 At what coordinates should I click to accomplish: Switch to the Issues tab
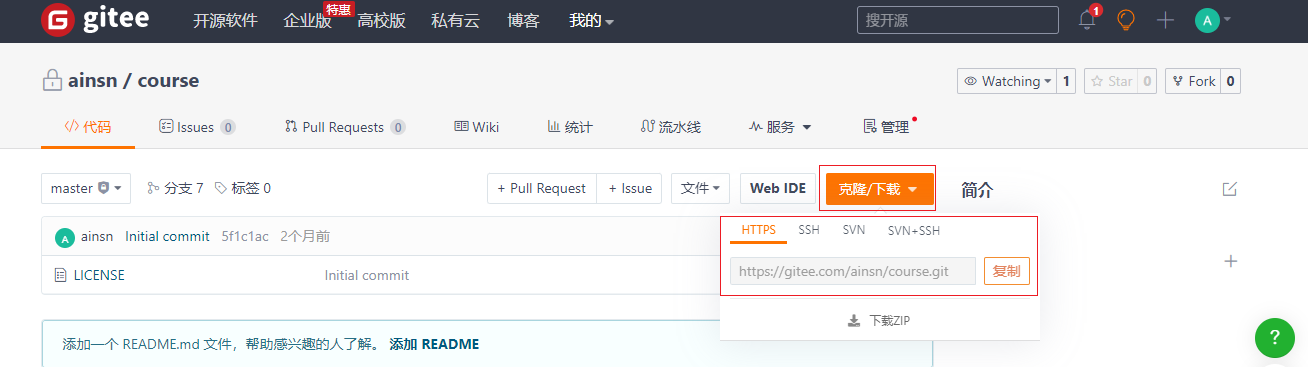(197, 127)
